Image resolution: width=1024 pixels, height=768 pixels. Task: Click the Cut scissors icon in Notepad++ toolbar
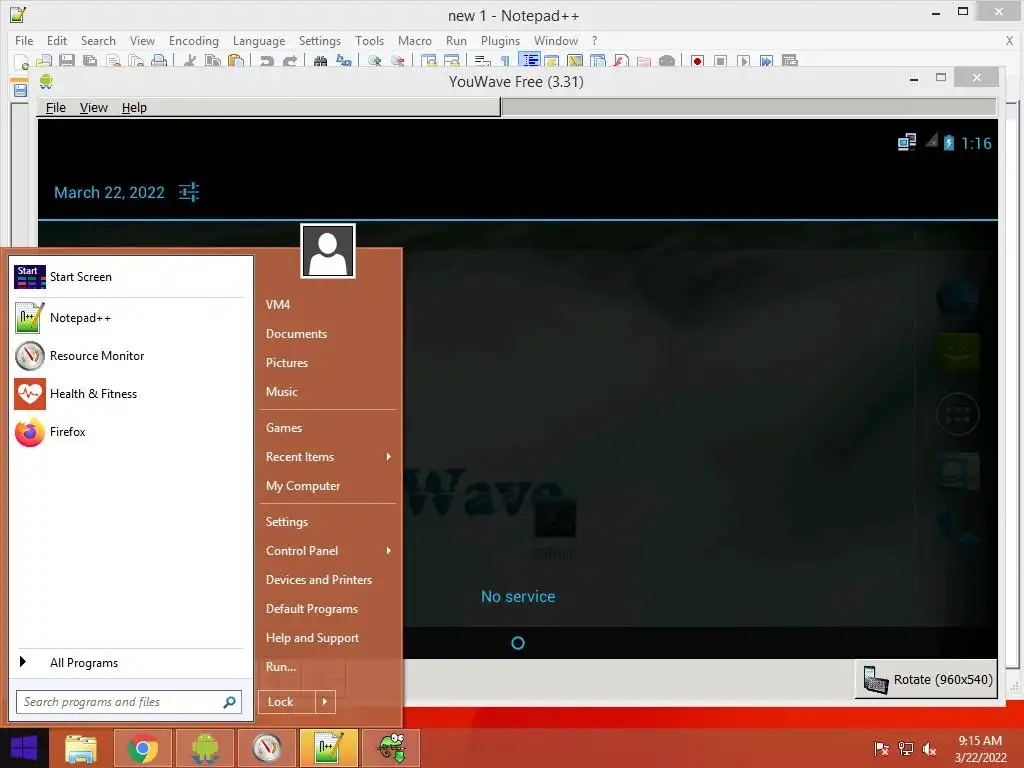pos(190,61)
